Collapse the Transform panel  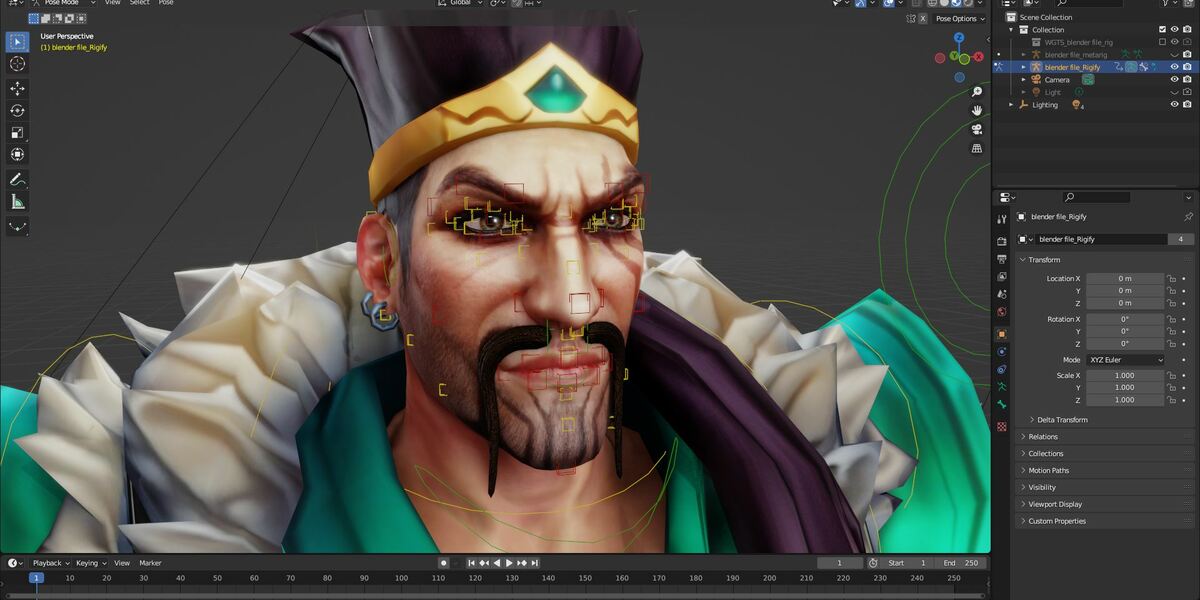click(x=1044, y=260)
